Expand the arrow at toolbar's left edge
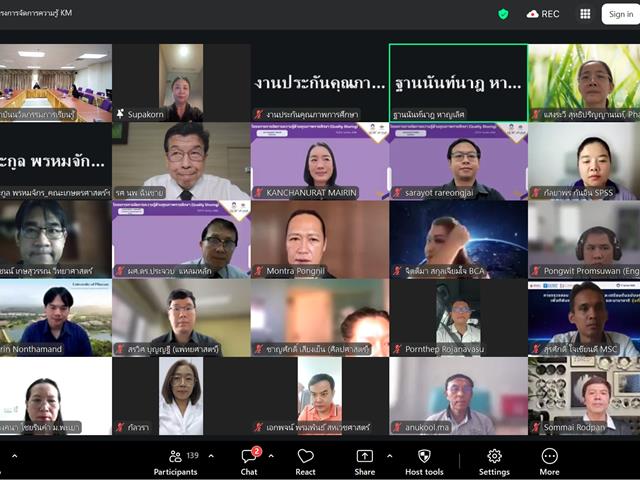This screenshot has width=640, height=480. [15, 456]
